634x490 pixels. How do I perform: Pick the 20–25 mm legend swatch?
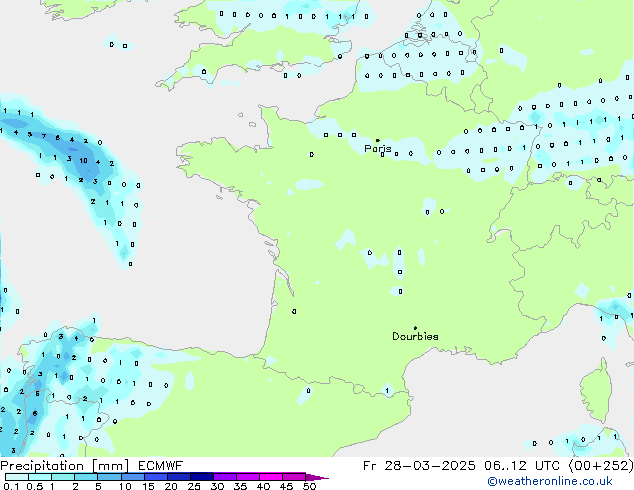click(178, 477)
